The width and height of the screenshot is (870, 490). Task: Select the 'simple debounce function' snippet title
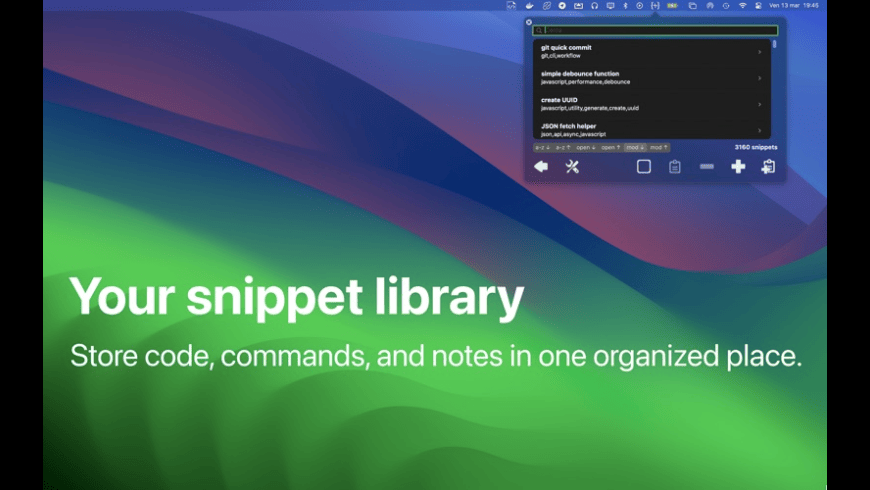click(580, 74)
